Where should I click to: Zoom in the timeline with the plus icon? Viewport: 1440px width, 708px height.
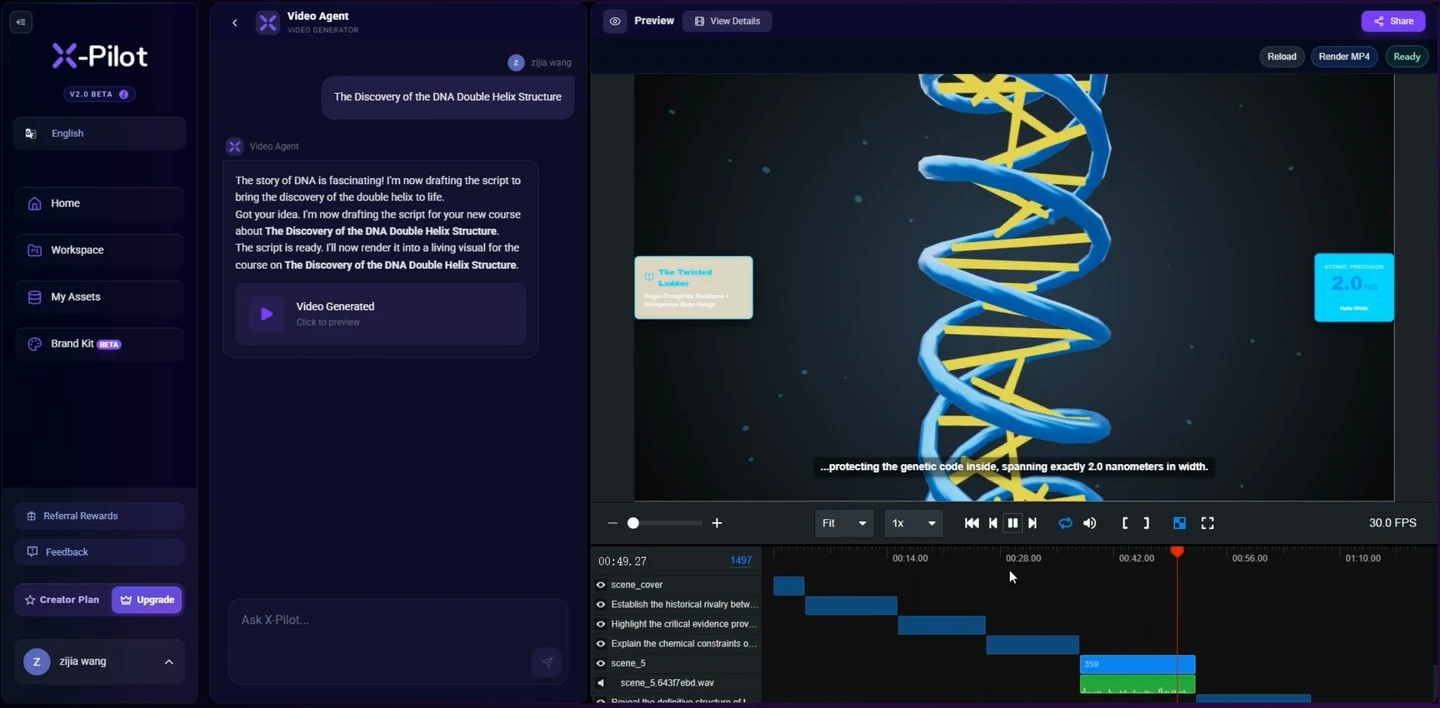(x=716, y=523)
